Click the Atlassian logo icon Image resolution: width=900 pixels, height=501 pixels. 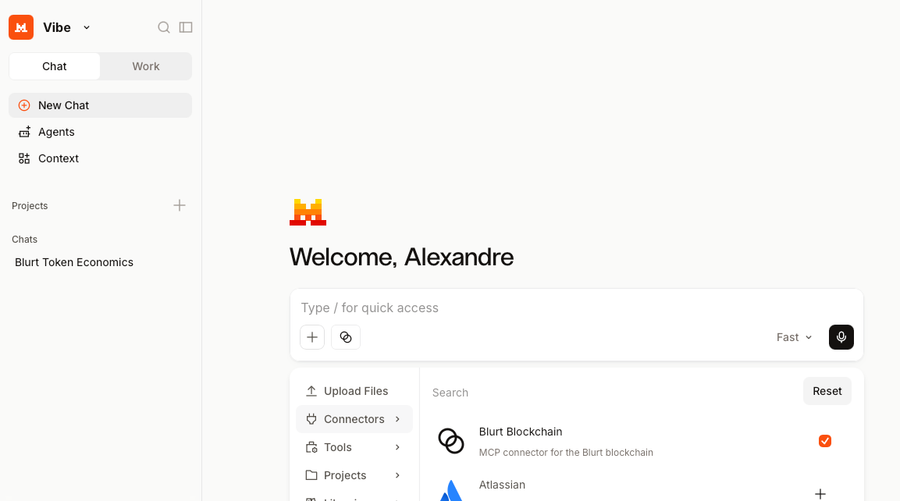[x=451, y=491]
